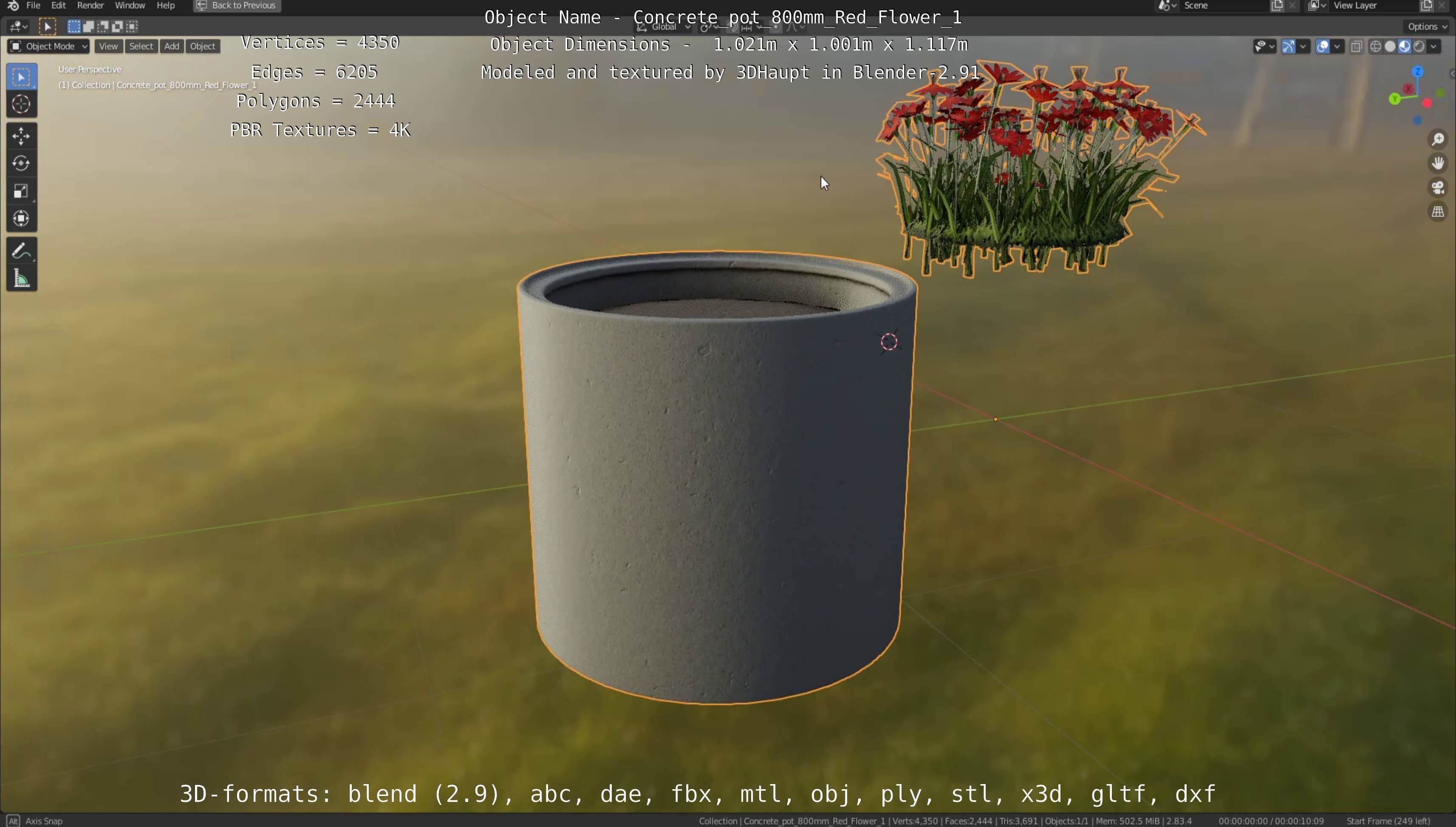Expand the gizmo settings dropdown arrow

pos(1303,47)
